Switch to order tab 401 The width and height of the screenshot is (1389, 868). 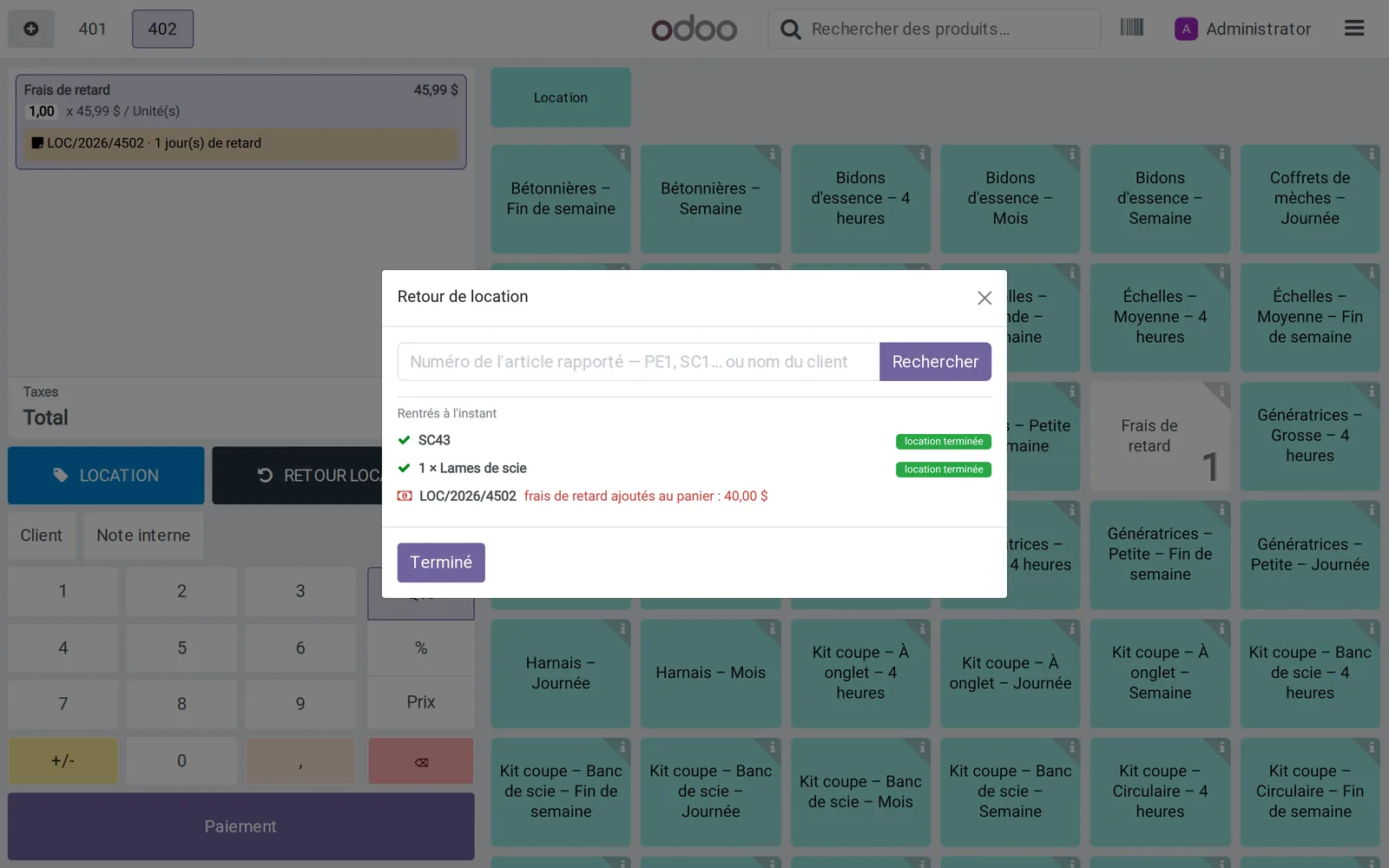click(92, 29)
